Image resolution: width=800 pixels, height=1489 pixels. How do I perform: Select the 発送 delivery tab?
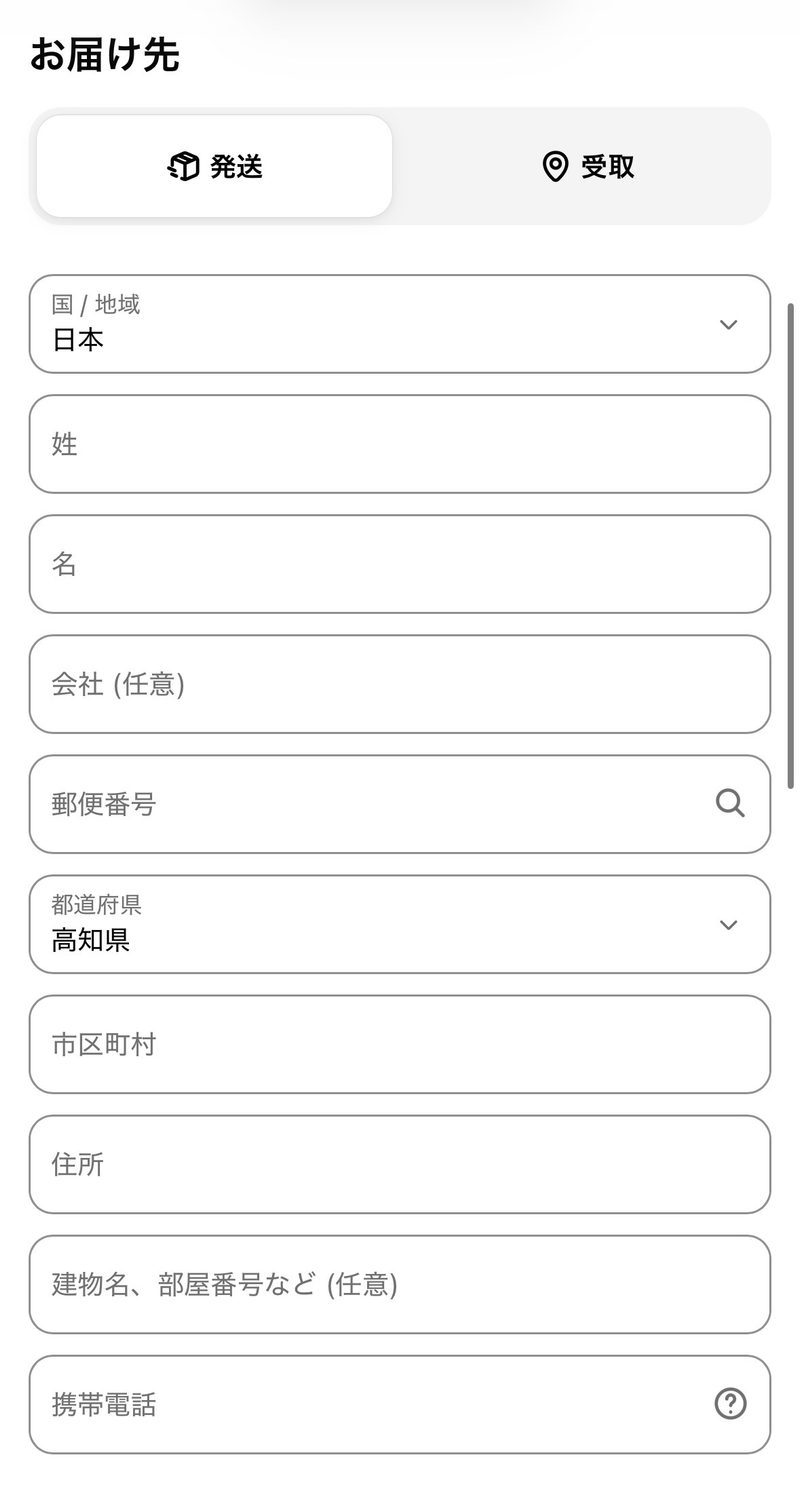coord(214,166)
